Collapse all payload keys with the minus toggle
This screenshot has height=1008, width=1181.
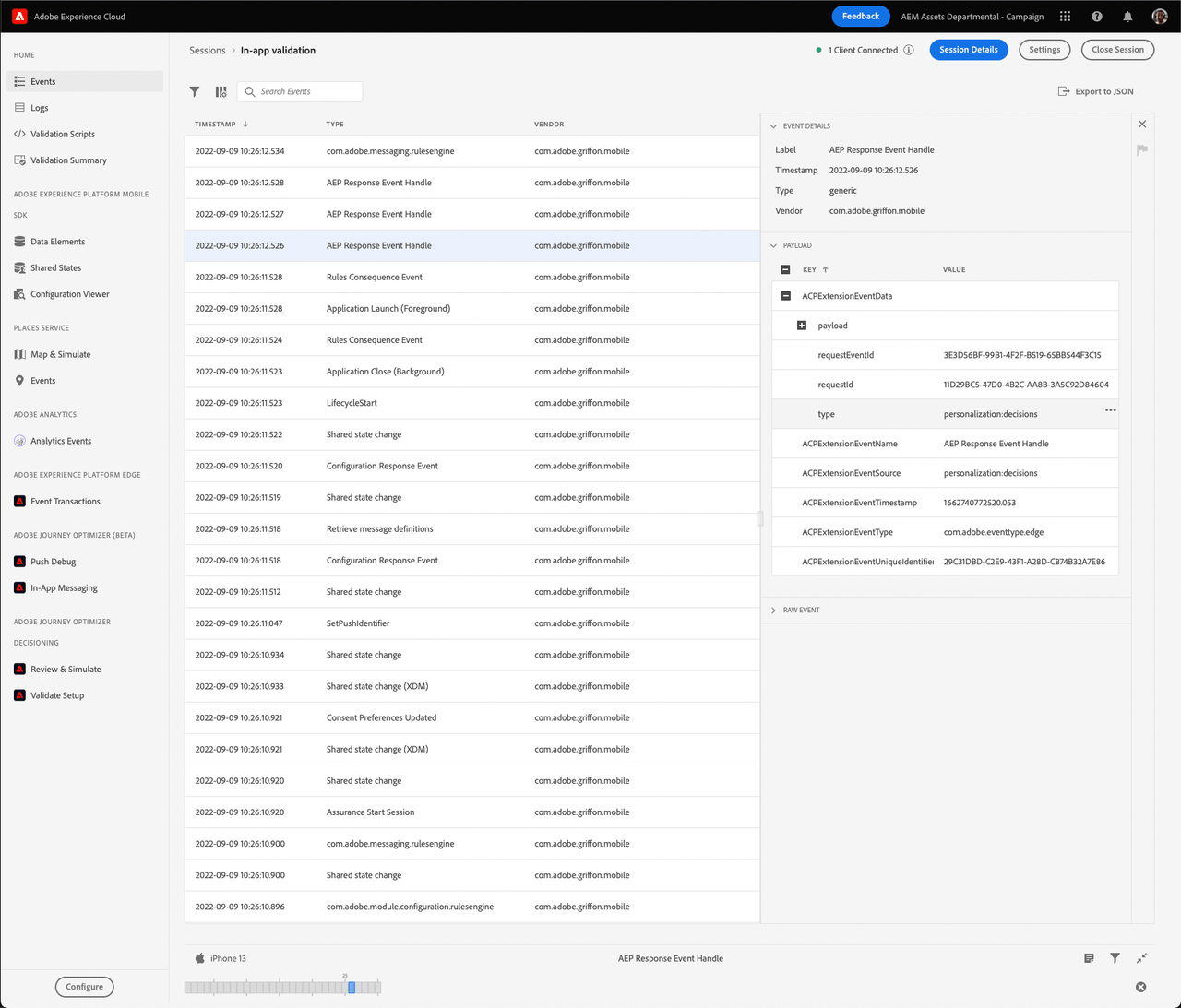coord(785,270)
